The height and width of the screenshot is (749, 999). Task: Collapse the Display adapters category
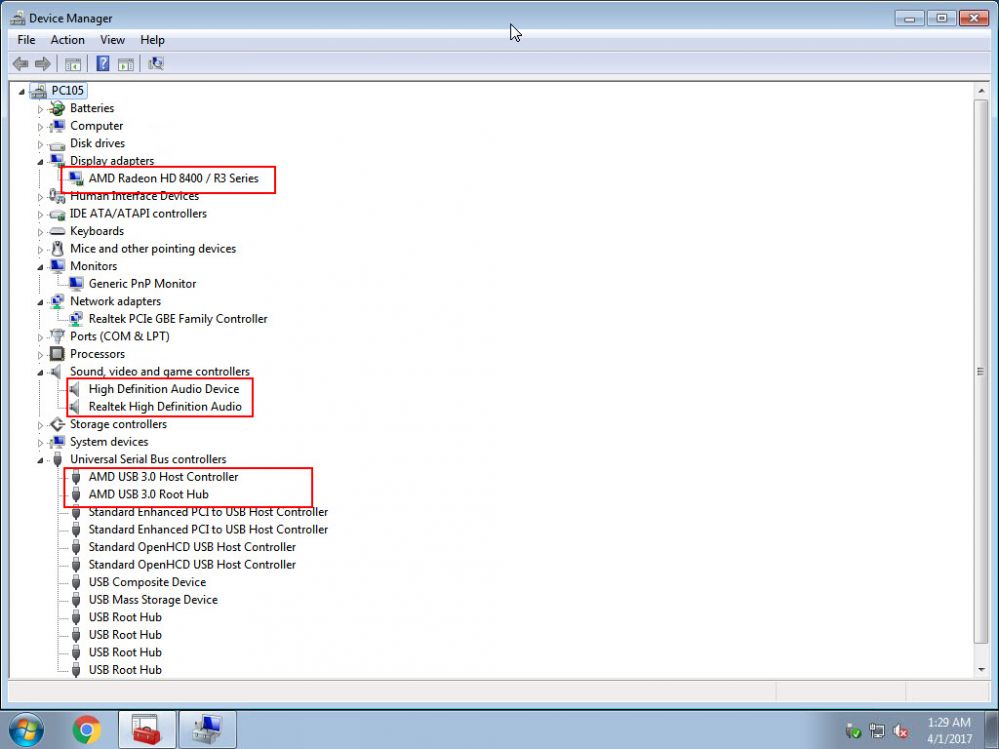[x=40, y=162]
